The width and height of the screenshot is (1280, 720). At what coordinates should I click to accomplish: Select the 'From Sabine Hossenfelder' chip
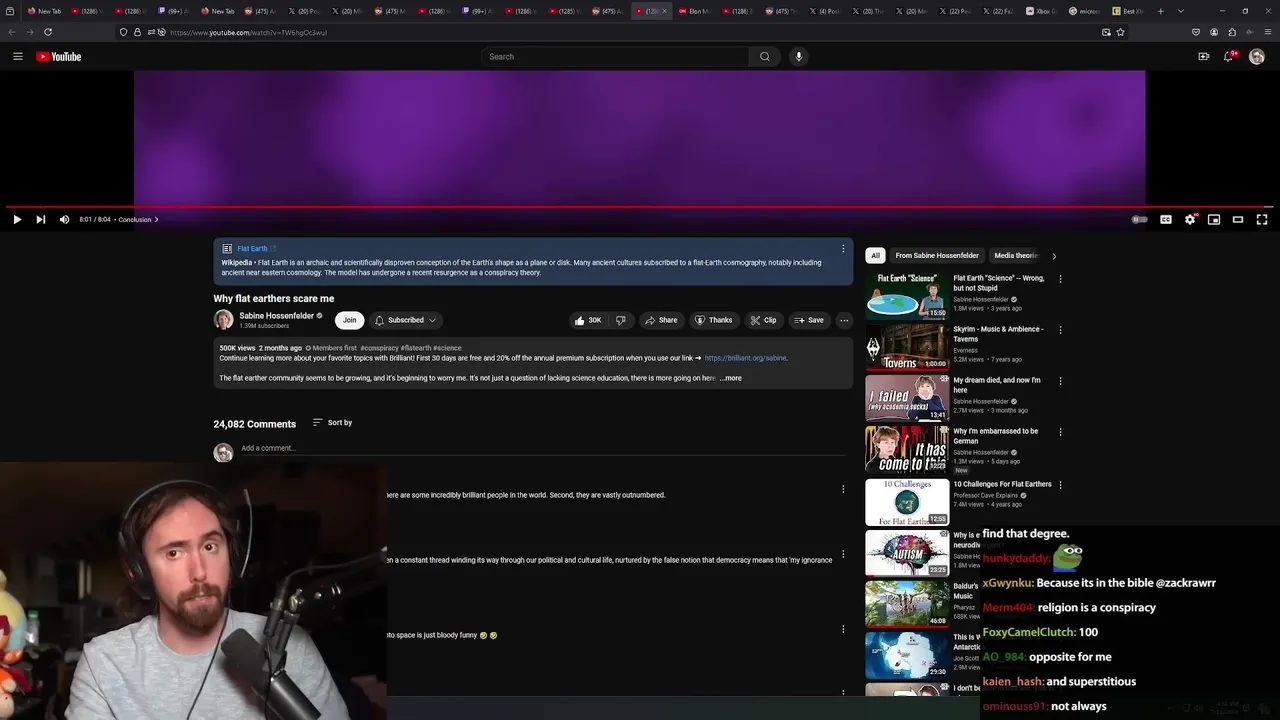[x=937, y=256]
